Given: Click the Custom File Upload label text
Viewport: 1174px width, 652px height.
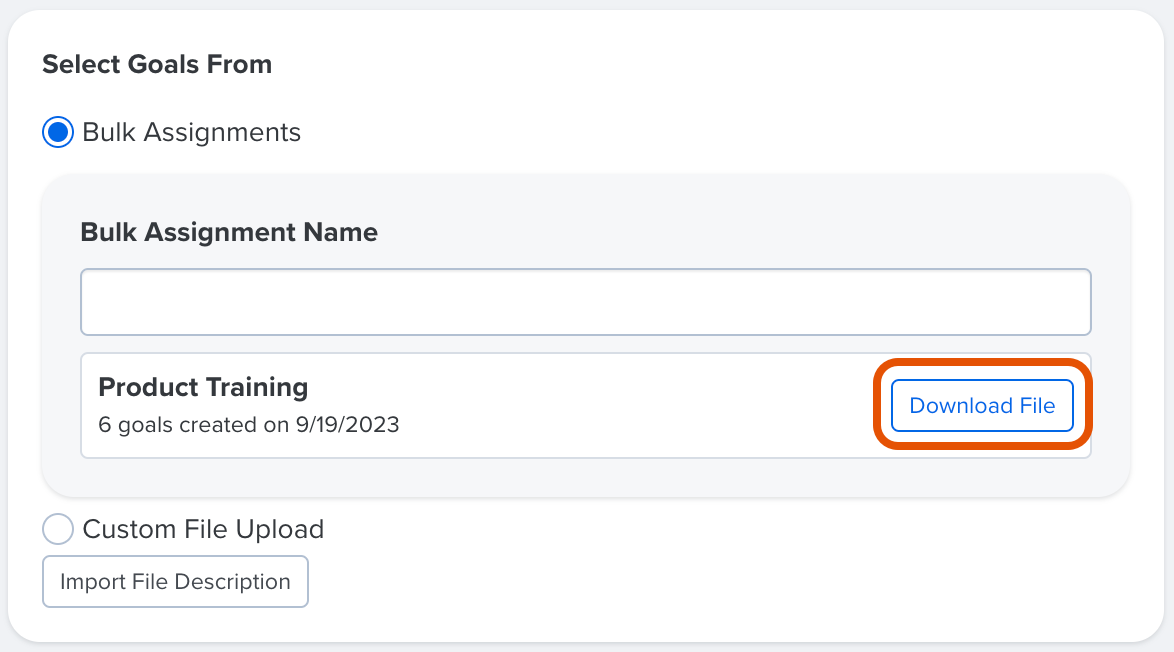Looking at the screenshot, I should click(202, 529).
